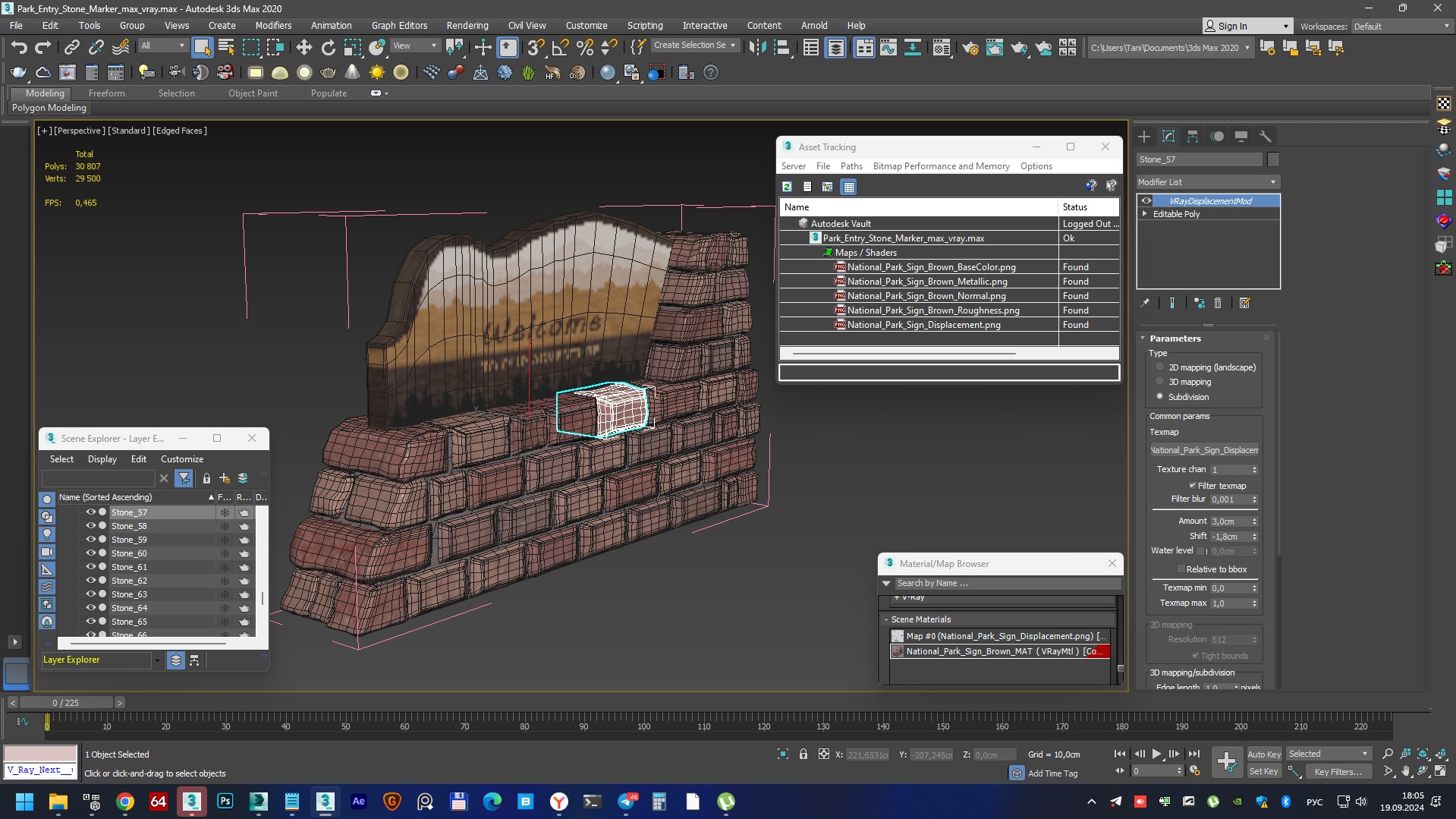Toggle Filter texmap checkbox
Viewport: 1456px width, 819px height.
[x=1192, y=486]
